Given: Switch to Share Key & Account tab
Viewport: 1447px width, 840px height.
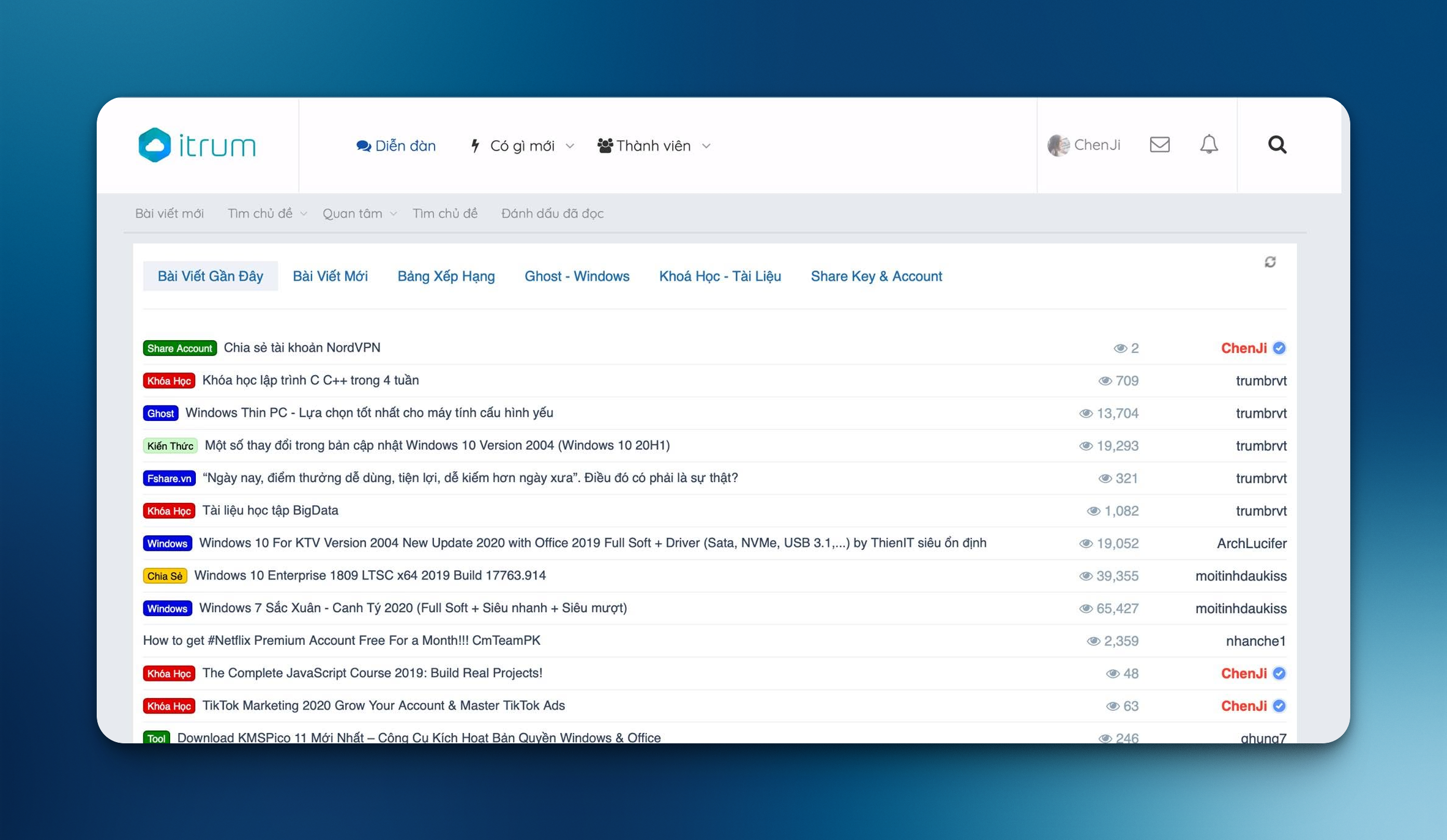Looking at the screenshot, I should 877,276.
